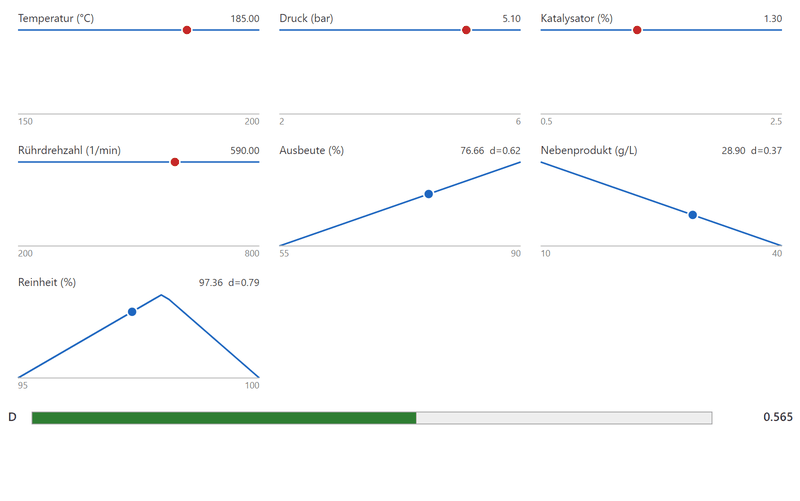Click the Ausbeute readout 76.66 d=0.62
This screenshot has width=800, height=501.
pyautogui.click(x=490, y=151)
